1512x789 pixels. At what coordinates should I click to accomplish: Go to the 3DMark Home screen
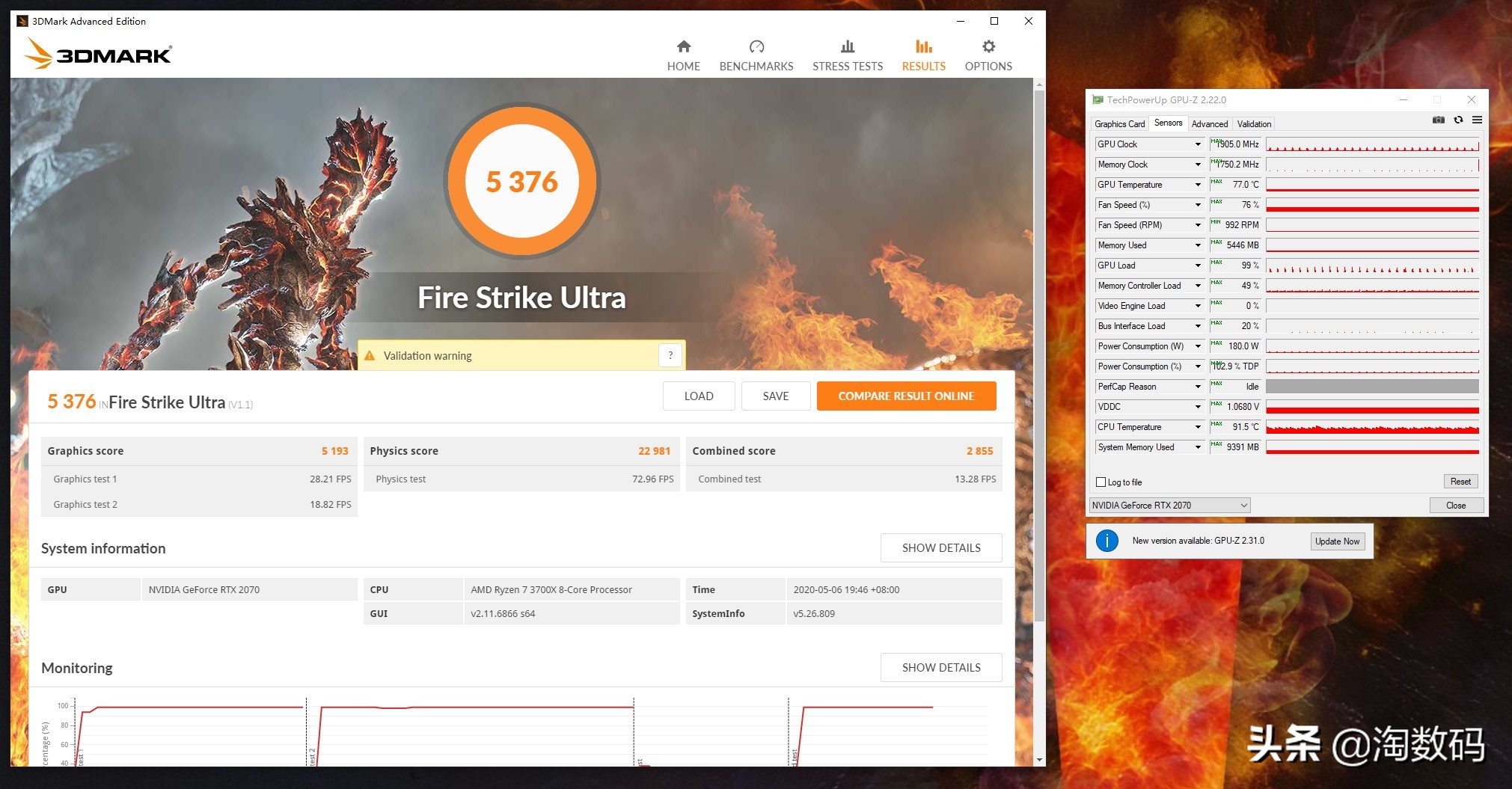coord(683,54)
